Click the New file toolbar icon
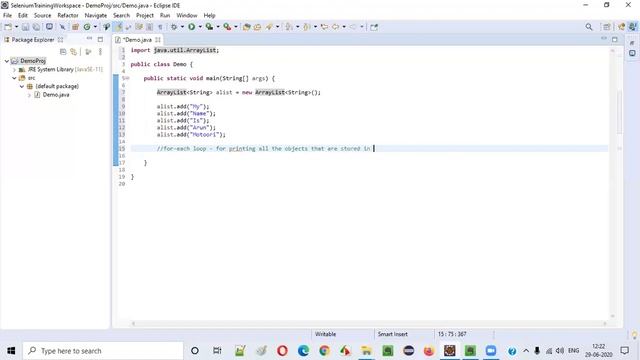This screenshot has width=640, height=360. pyautogui.click(x=8, y=27)
